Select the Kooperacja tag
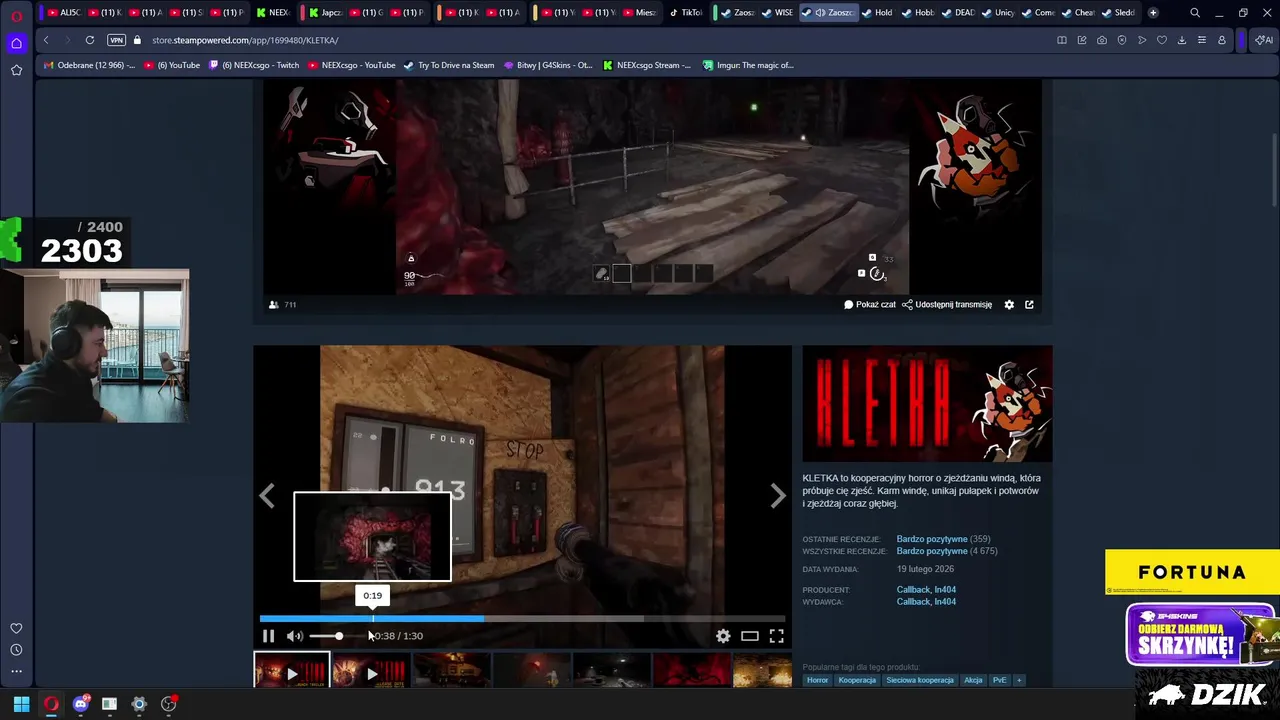This screenshot has width=1280, height=720. (x=857, y=680)
